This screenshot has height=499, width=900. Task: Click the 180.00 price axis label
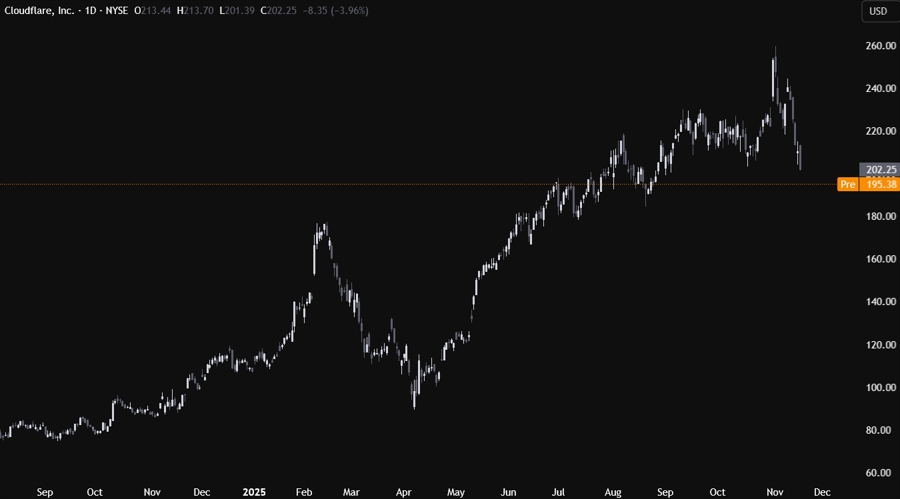[879, 216]
